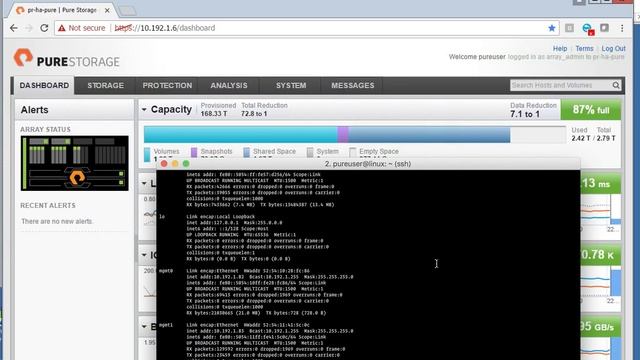Click the System legend swatch
640x360 pixels.
click(x=310, y=152)
